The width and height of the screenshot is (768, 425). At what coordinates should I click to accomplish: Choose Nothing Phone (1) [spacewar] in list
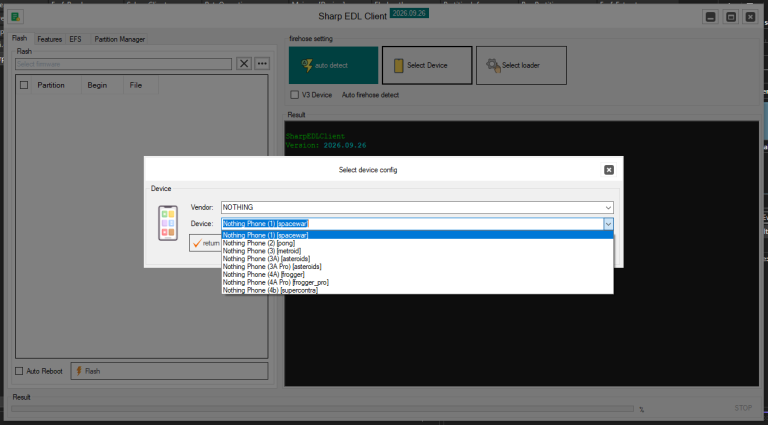(x=417, y=235)
